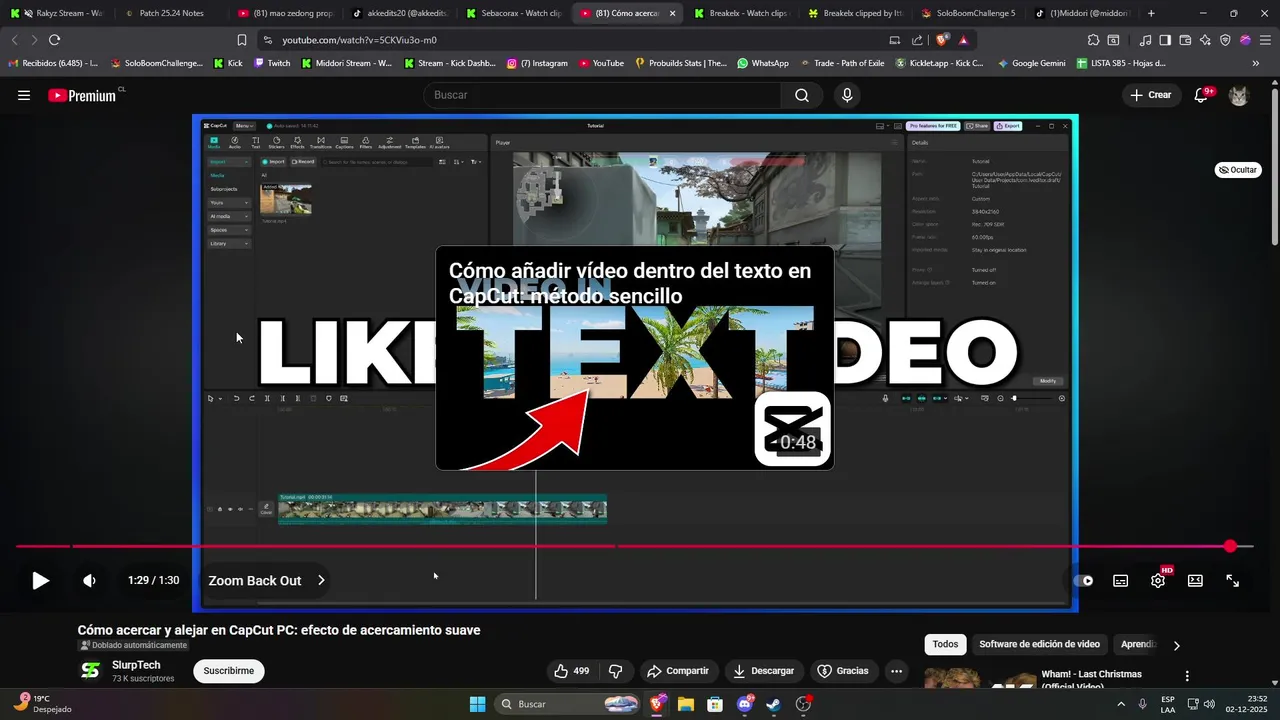Screen dimensions: 1280x720
Task: Open the Brave Shields lion icon
Action: [x=942, y=40]
